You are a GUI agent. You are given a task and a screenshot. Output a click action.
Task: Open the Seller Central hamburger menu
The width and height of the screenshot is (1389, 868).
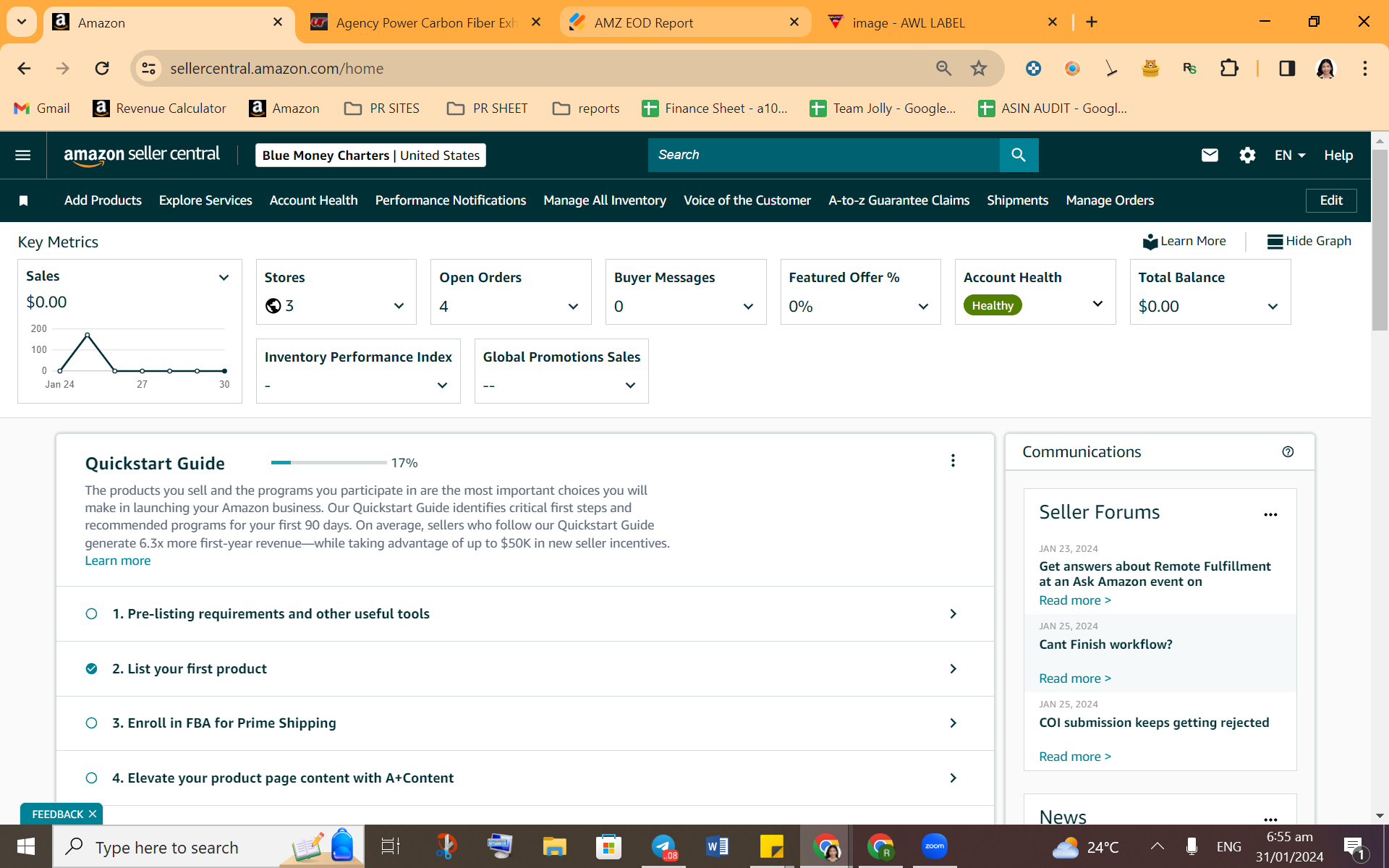(23, 155)
